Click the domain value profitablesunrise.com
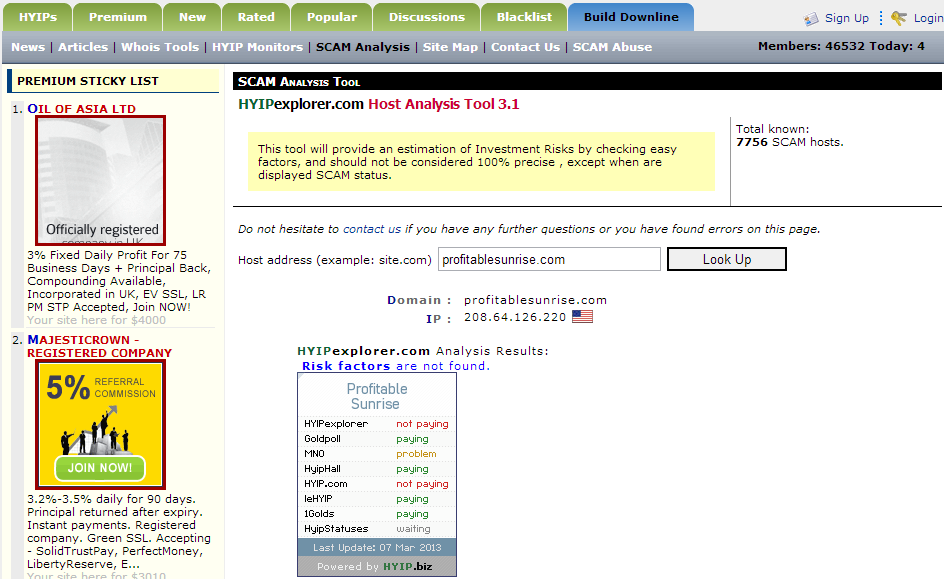Screen dimensions: 944x579 coord(535,300)
